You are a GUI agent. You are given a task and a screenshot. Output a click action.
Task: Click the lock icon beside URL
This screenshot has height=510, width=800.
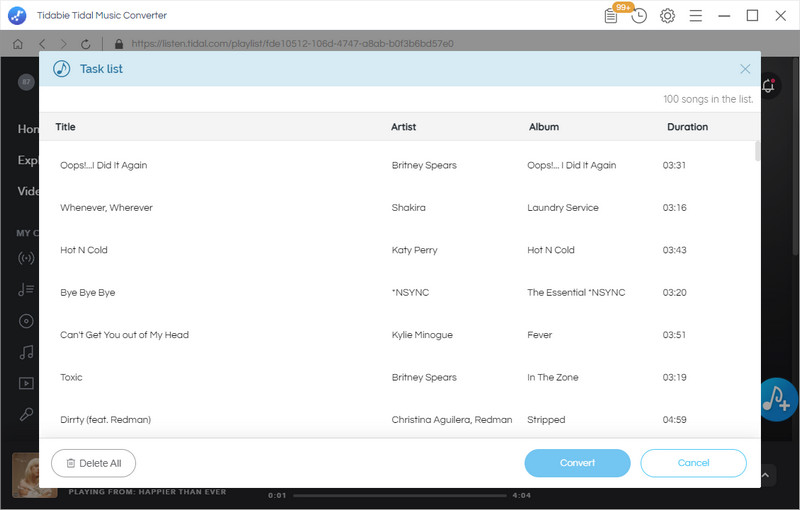tap(119, 44)
